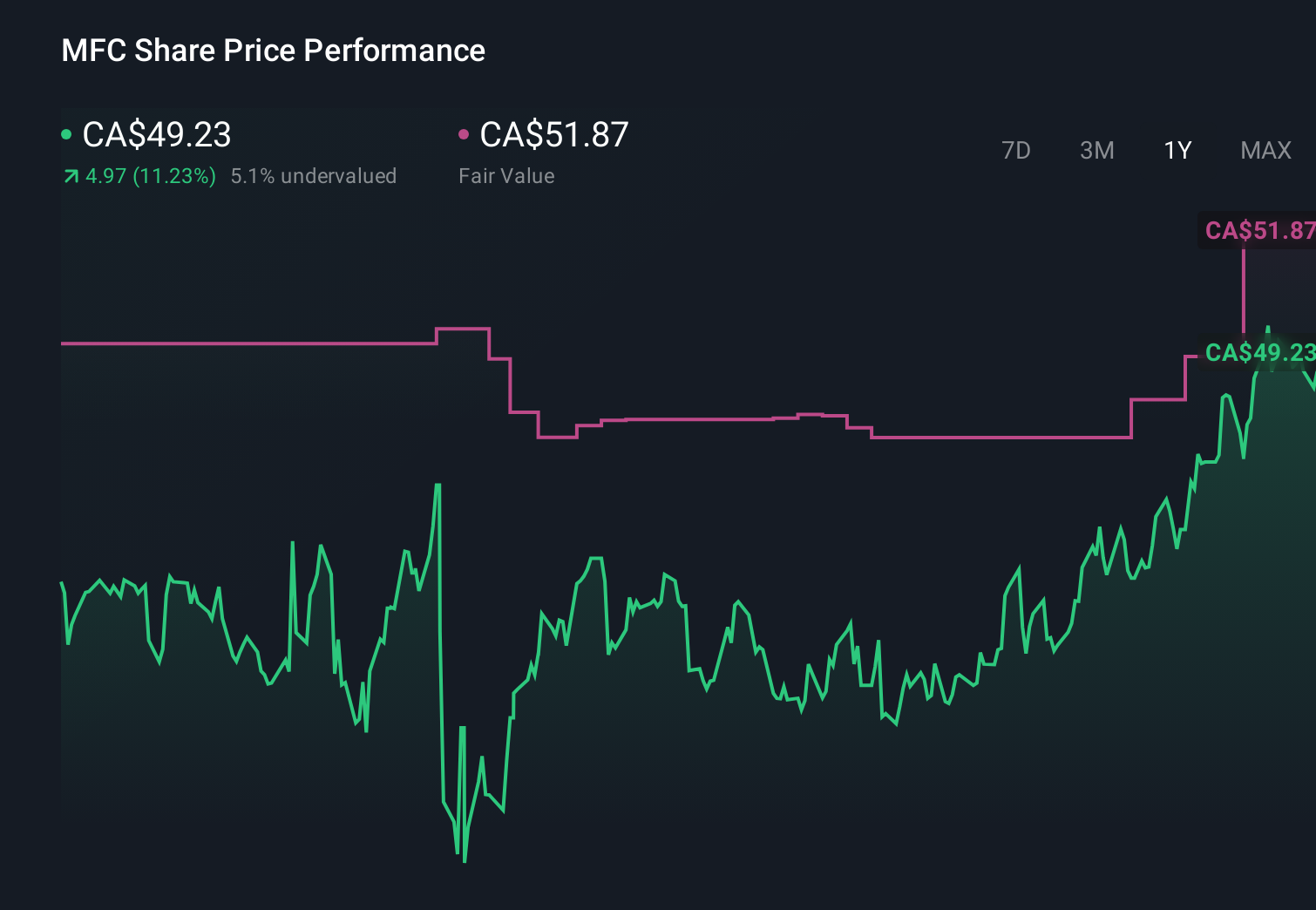Click the 4.97 (11.23%) change figure

150,175
